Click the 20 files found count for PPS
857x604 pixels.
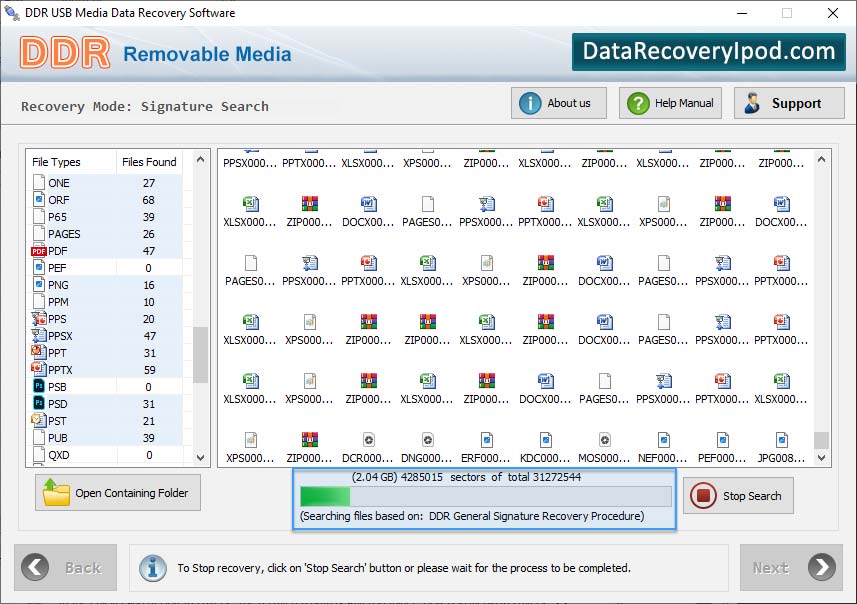[149, 319]
